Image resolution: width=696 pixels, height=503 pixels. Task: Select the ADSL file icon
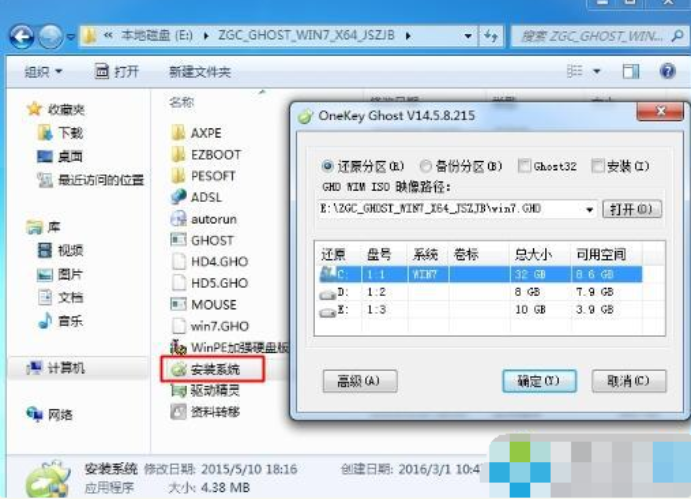(x=178, y=197)
